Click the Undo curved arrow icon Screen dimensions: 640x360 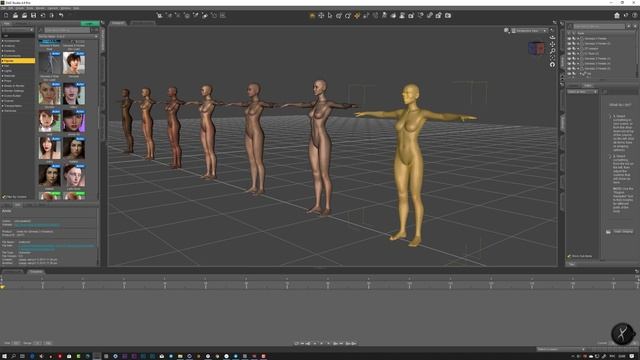[x=61, y=16]
